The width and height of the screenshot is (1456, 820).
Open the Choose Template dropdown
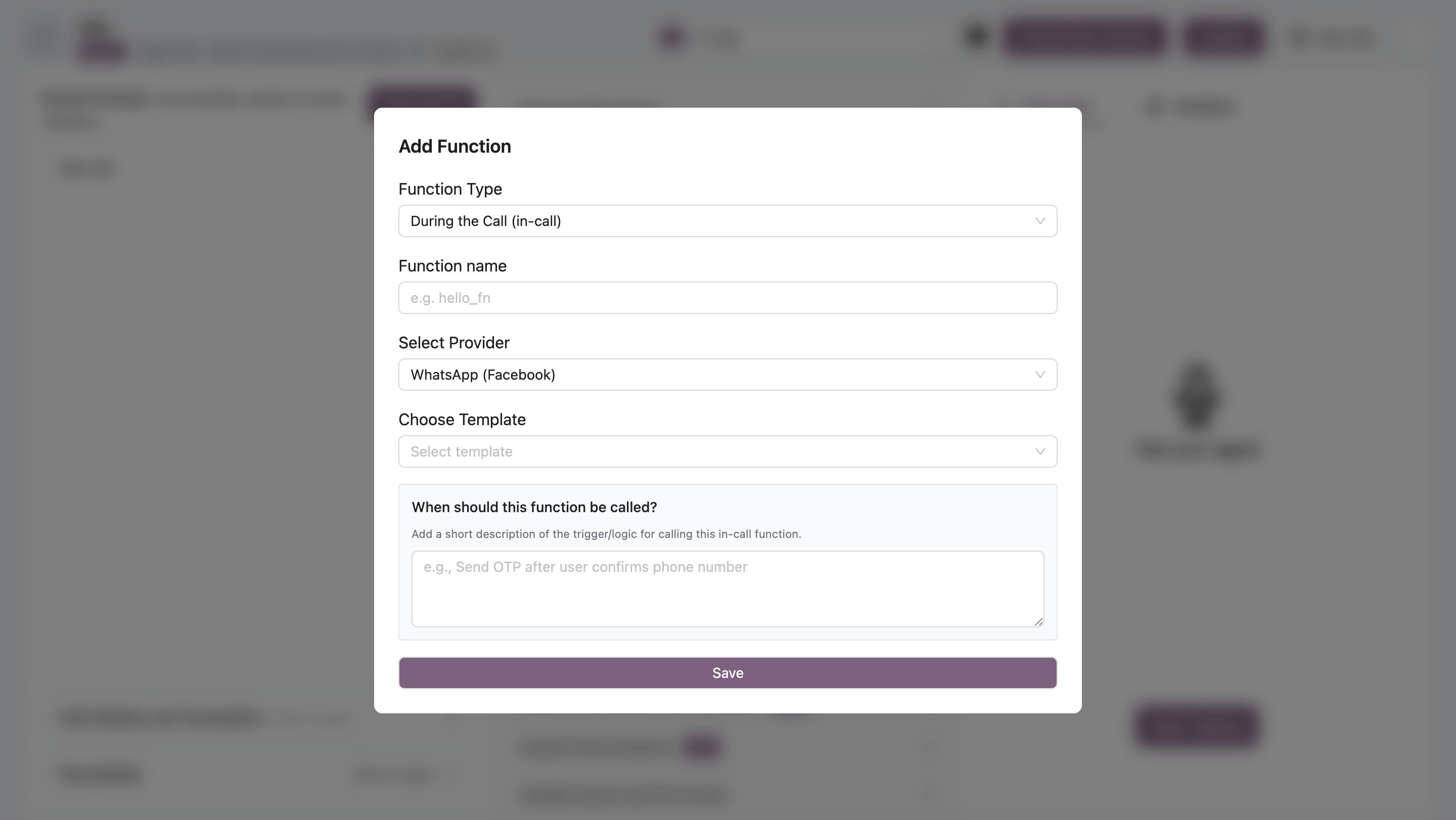tap(727, 451)
